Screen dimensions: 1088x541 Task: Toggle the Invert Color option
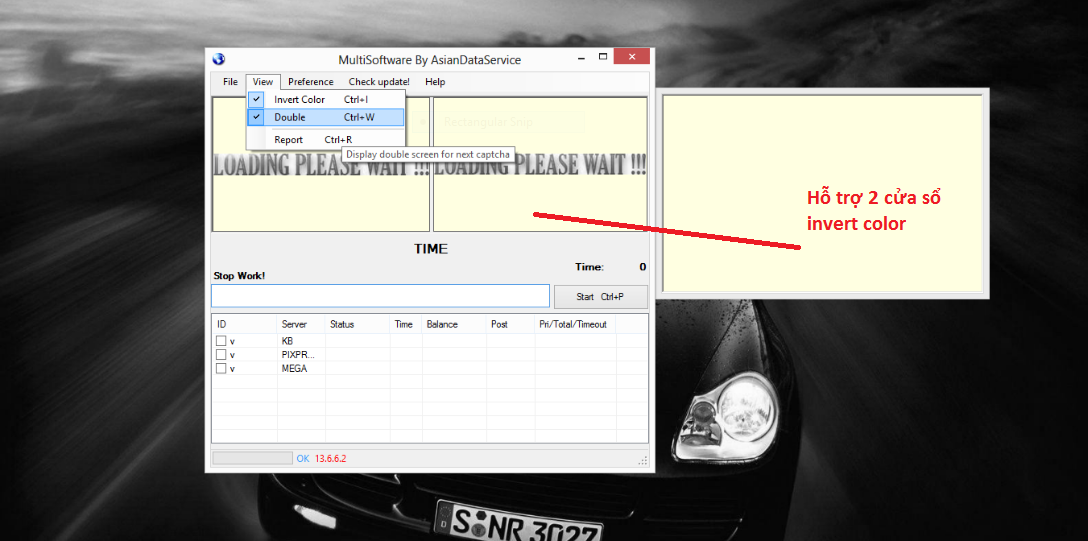[x=325, y=99]
